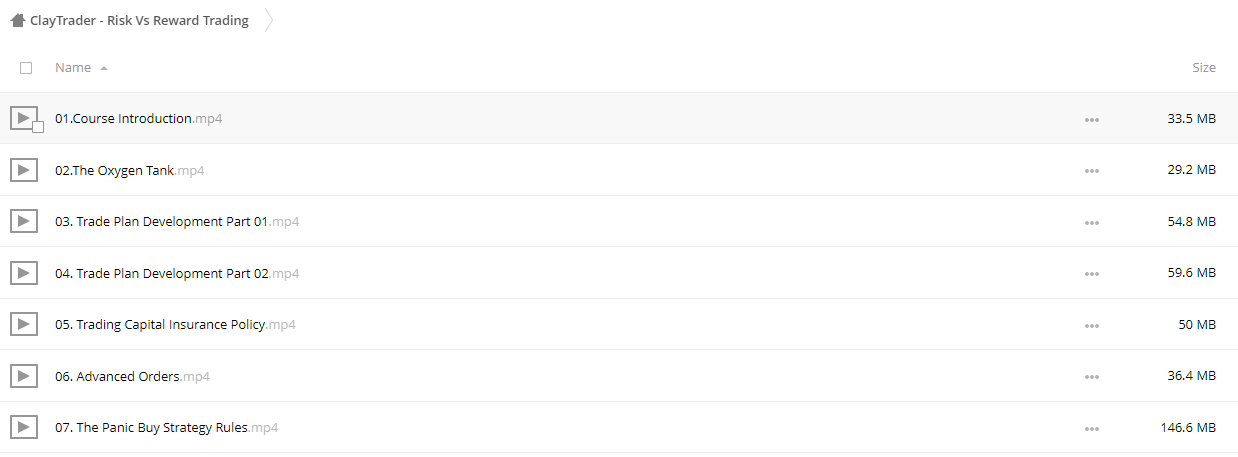Click the home icon in the breadcrumb
Image resolution: width=1238 pixels, height=457 pixels.
point(17,20)
